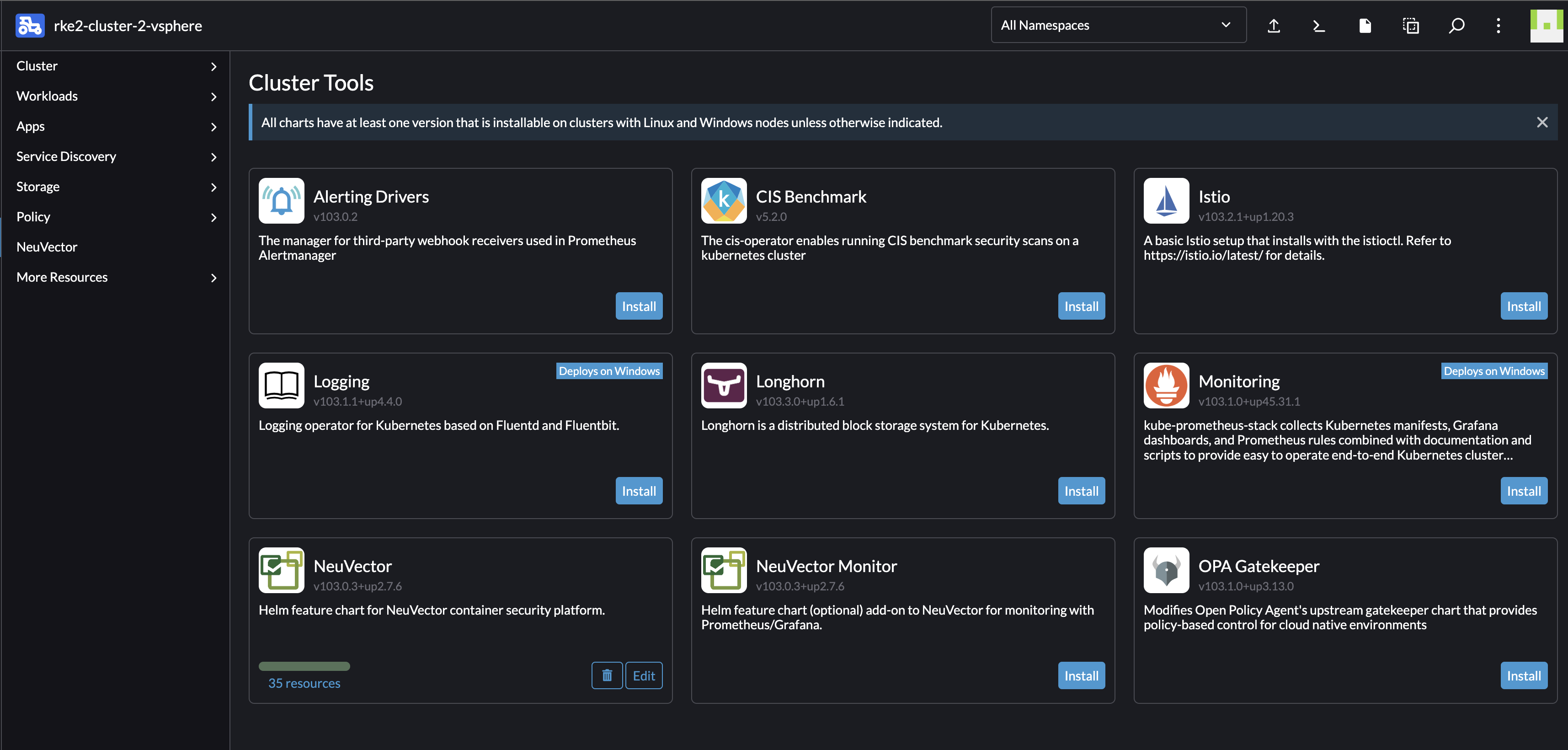Open the All Namespaces dropdown

point(1118,25)
